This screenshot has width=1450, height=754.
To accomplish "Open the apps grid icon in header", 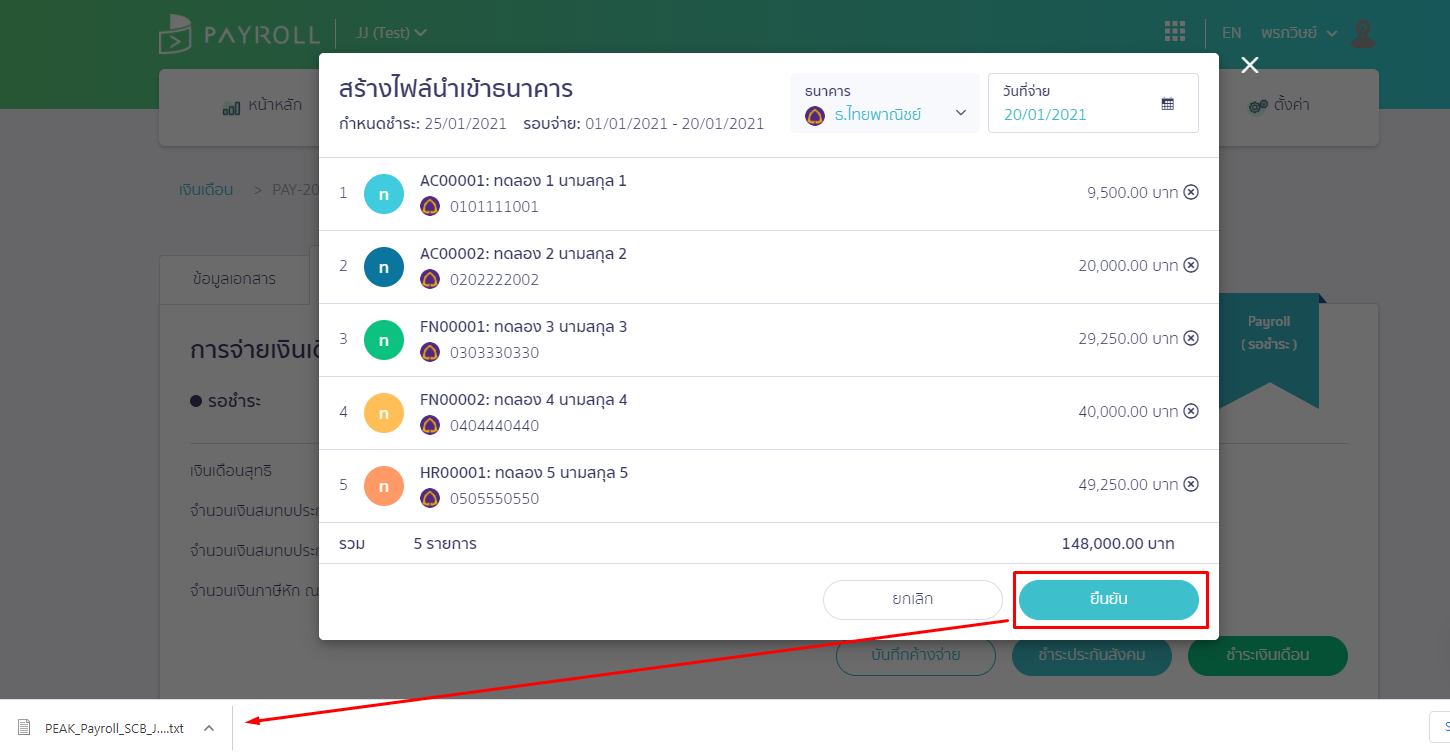I will click(x=1175, y=32).
